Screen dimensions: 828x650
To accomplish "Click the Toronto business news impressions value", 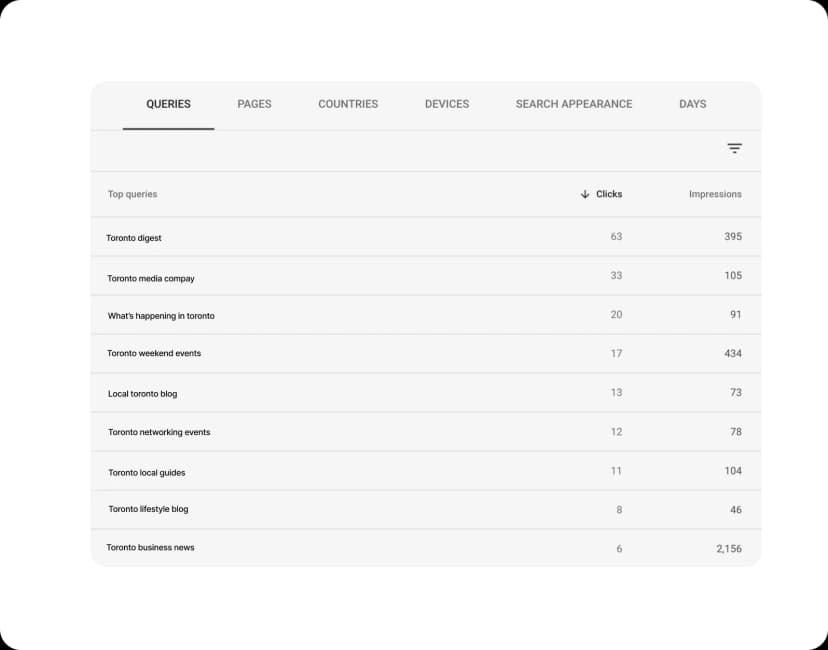I will click(x=728, y=548).
